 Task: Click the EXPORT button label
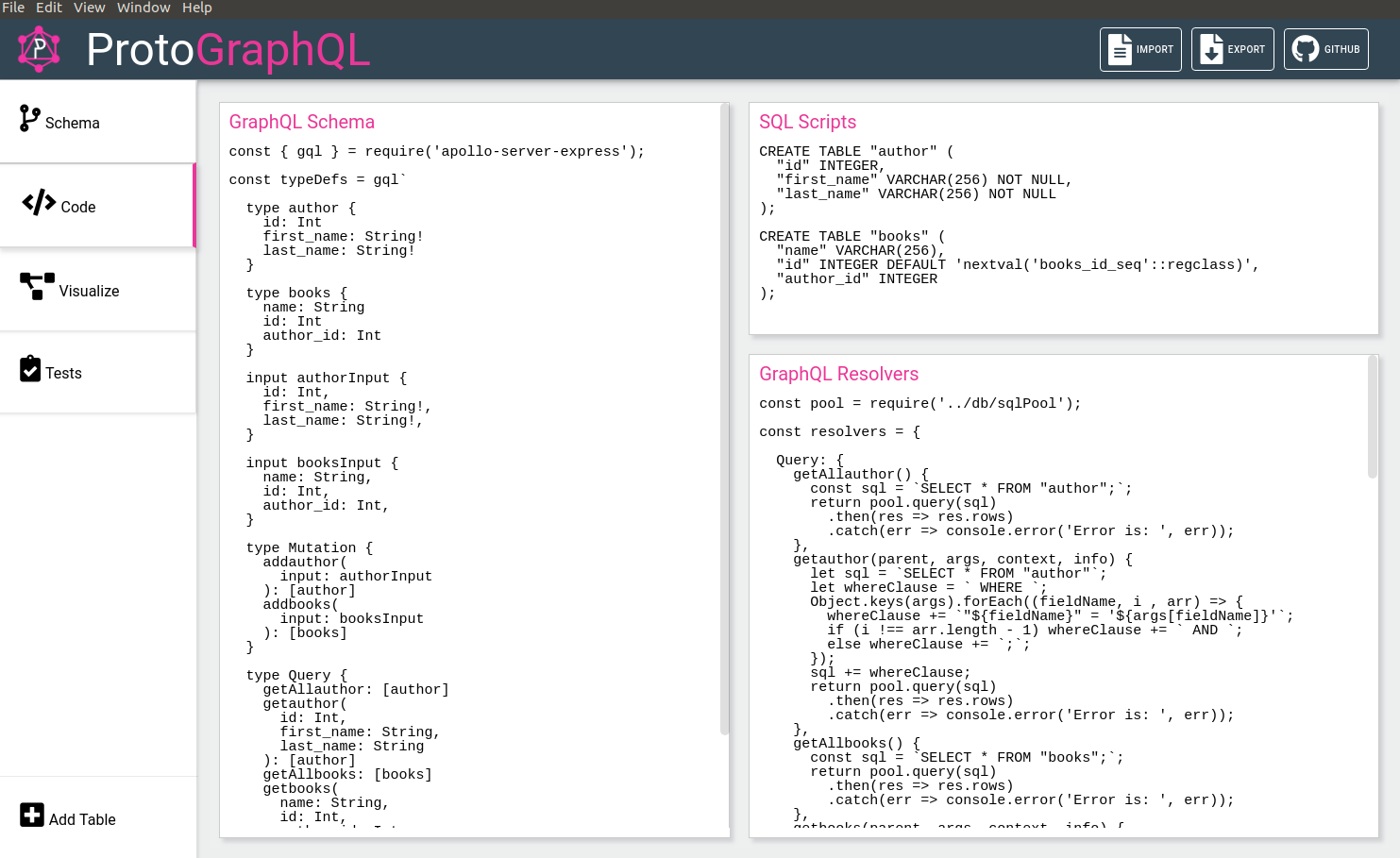click(1246, 49)
